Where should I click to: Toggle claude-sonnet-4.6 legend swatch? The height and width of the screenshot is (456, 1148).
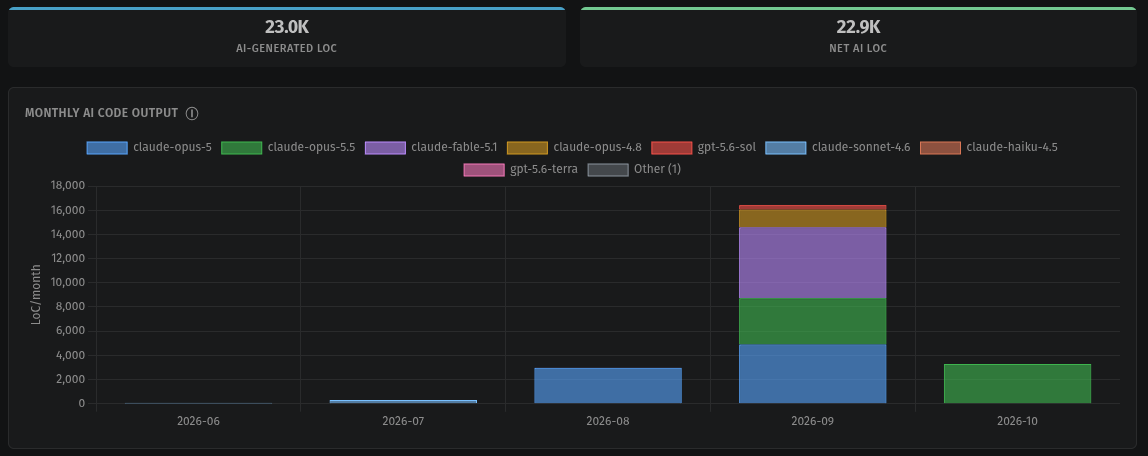pos(786,148)
